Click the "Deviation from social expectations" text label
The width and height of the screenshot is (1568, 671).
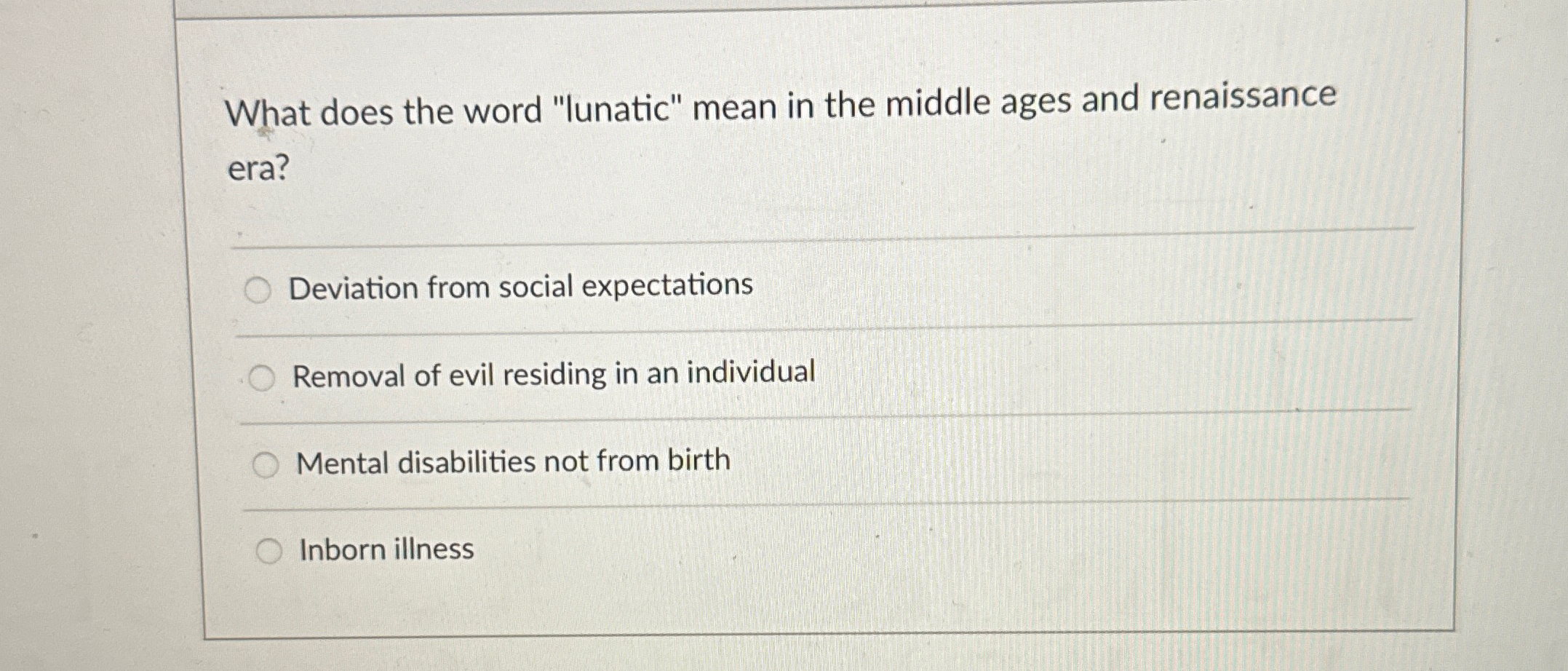pyautogui.click(x=520, y=287)
